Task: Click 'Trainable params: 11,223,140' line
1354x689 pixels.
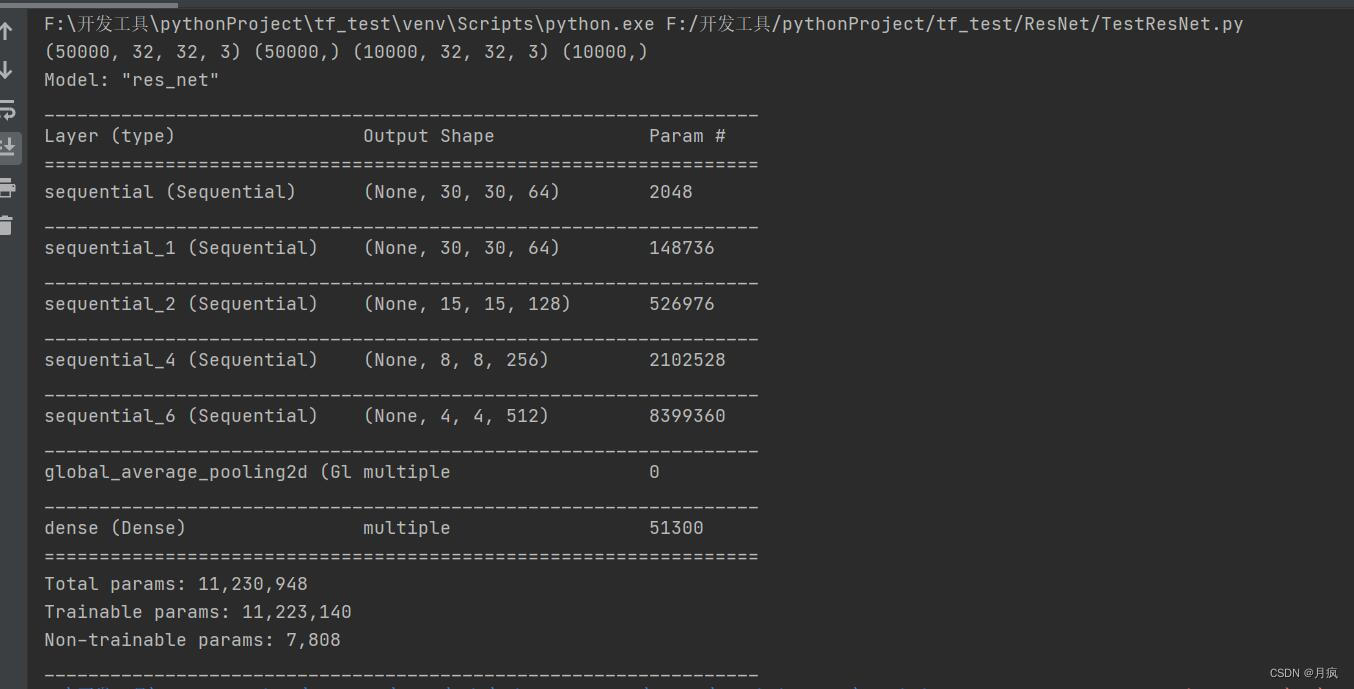Action: 198,612
